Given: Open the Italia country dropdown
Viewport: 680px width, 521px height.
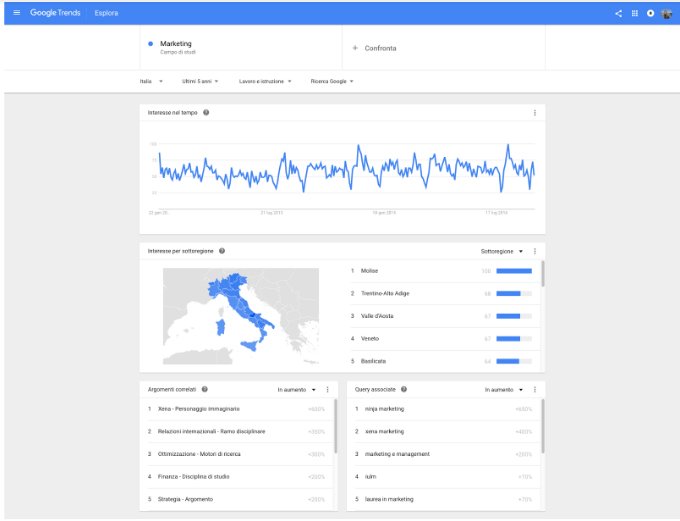Looking at the screenshot, I should (x=151, y=81).
